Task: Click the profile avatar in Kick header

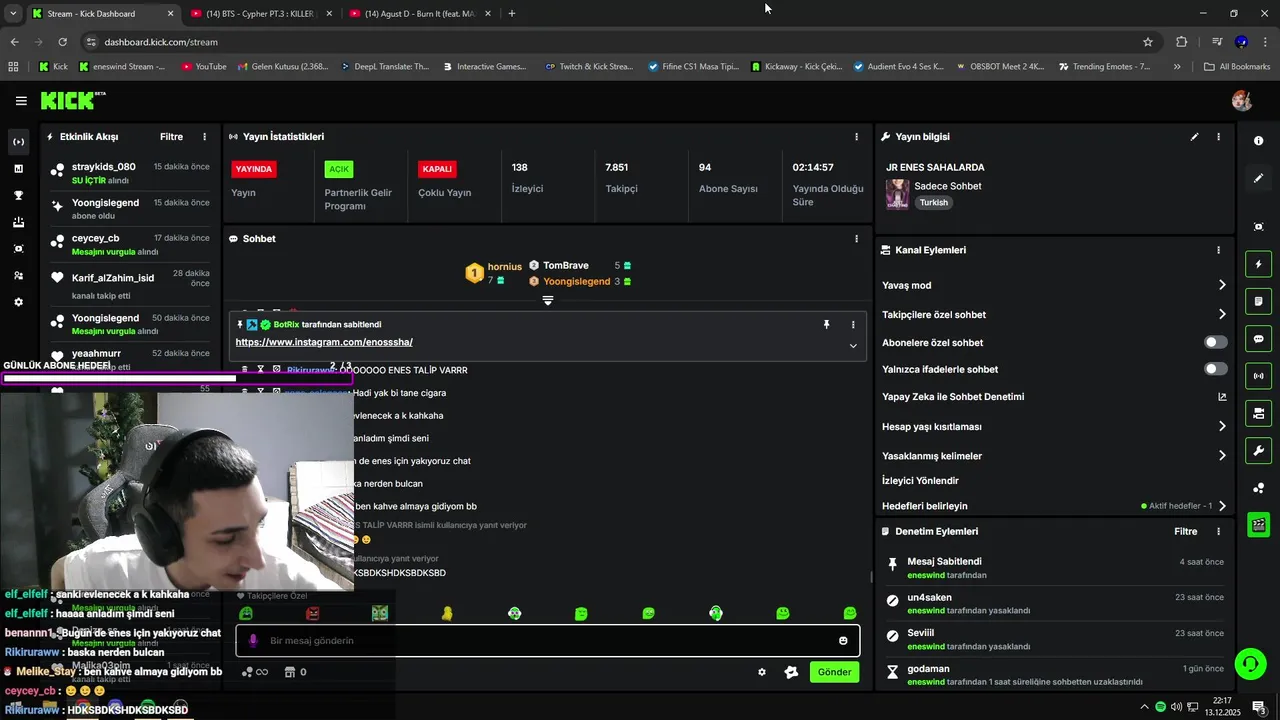Action: coord(1242,101)
